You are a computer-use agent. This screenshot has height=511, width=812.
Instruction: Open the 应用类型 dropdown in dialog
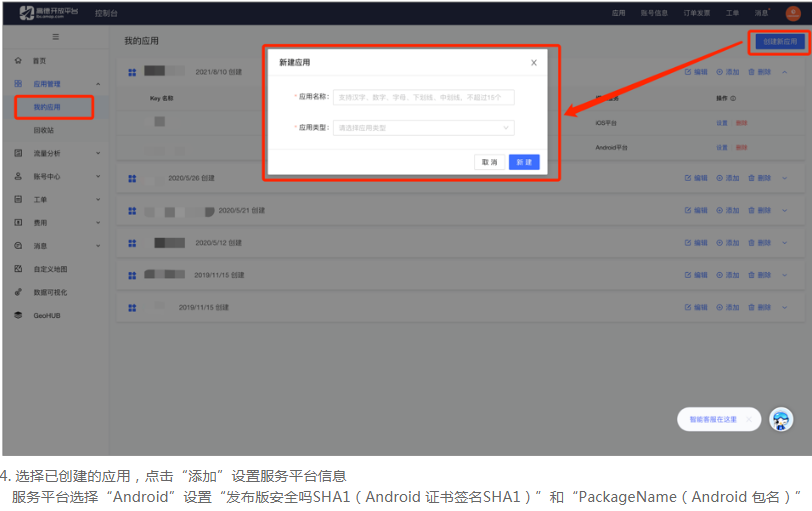point(424,128)
